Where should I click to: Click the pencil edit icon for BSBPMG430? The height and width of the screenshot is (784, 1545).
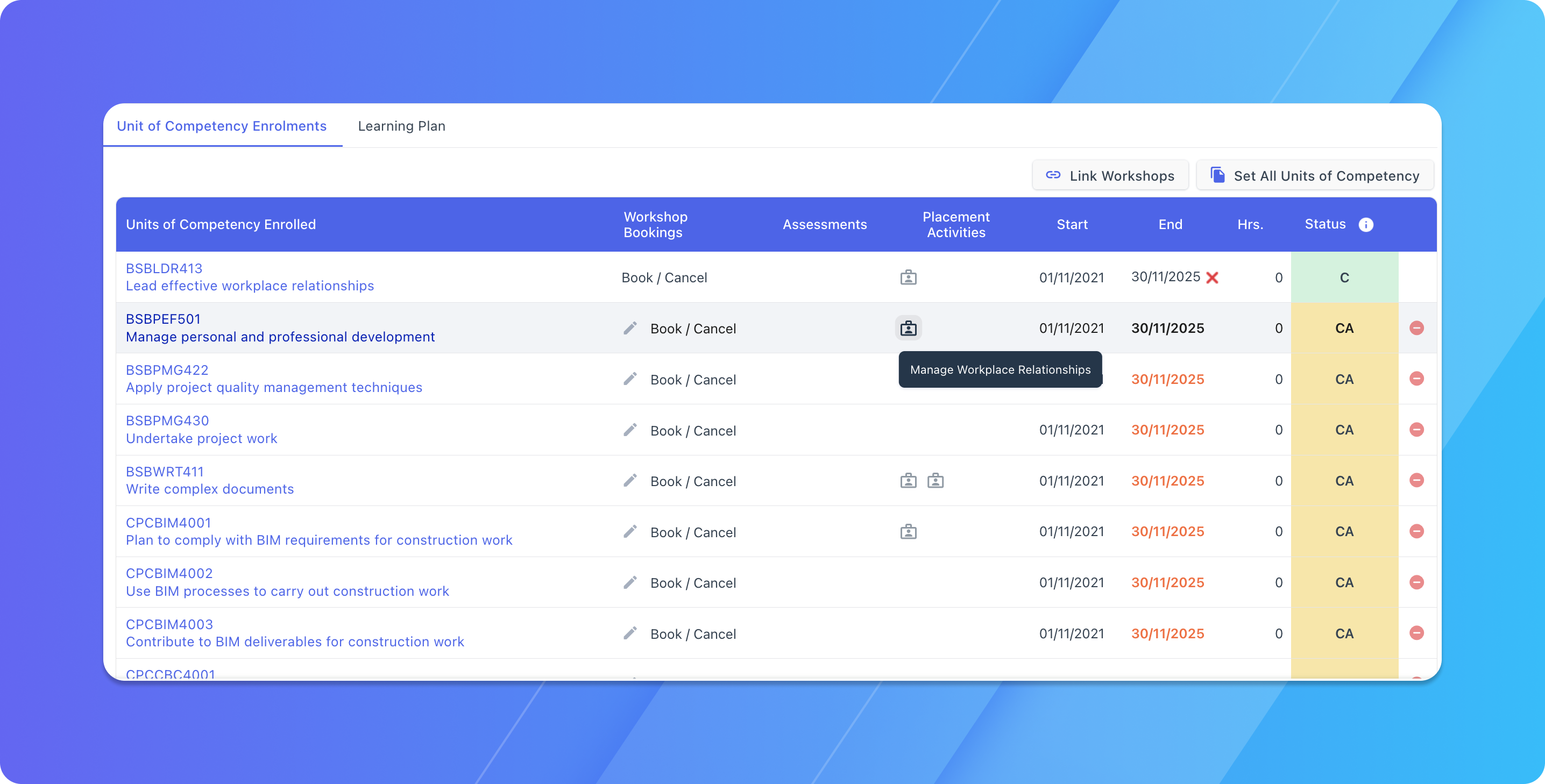click(630, 430)
